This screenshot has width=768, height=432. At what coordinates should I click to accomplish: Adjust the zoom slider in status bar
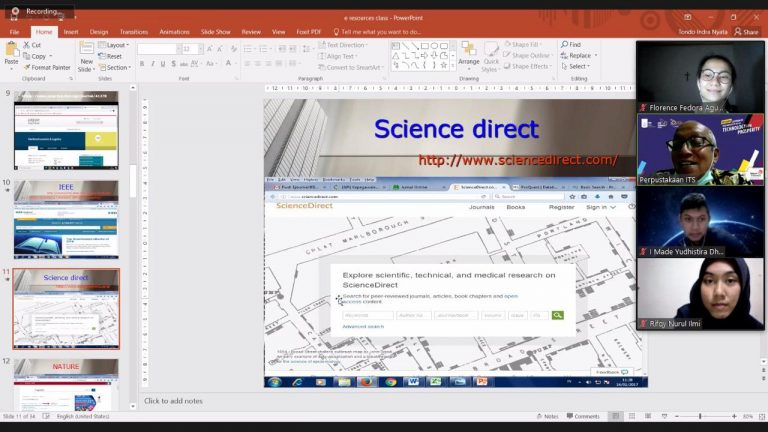tap(700, 416)
